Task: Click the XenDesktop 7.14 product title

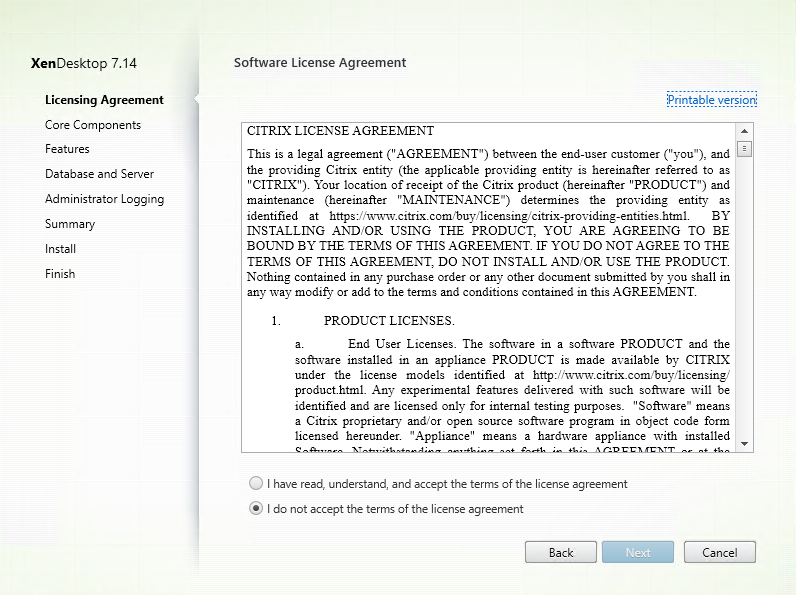Action: [84, 63]
